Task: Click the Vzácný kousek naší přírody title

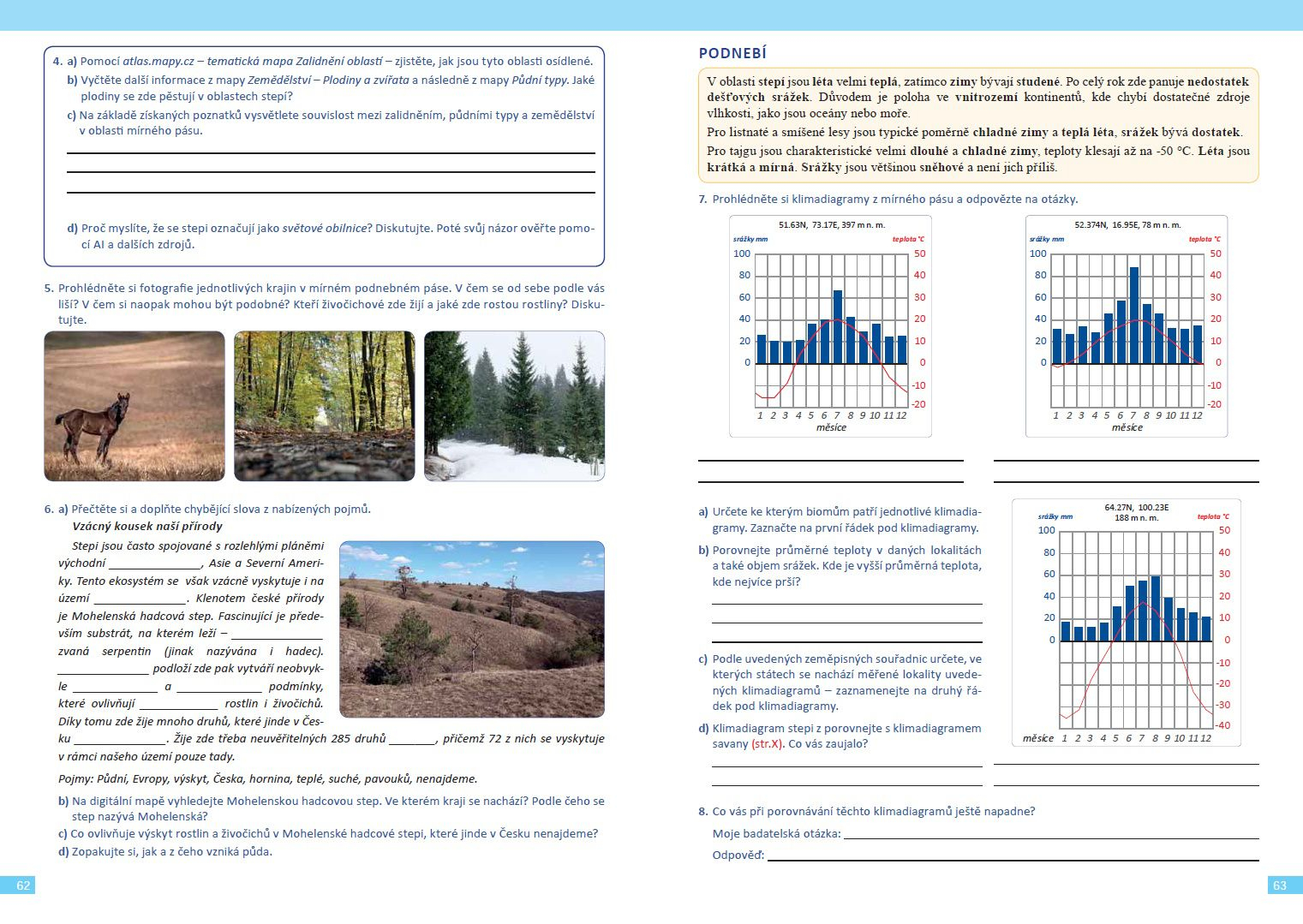Action: coord(147,527)
